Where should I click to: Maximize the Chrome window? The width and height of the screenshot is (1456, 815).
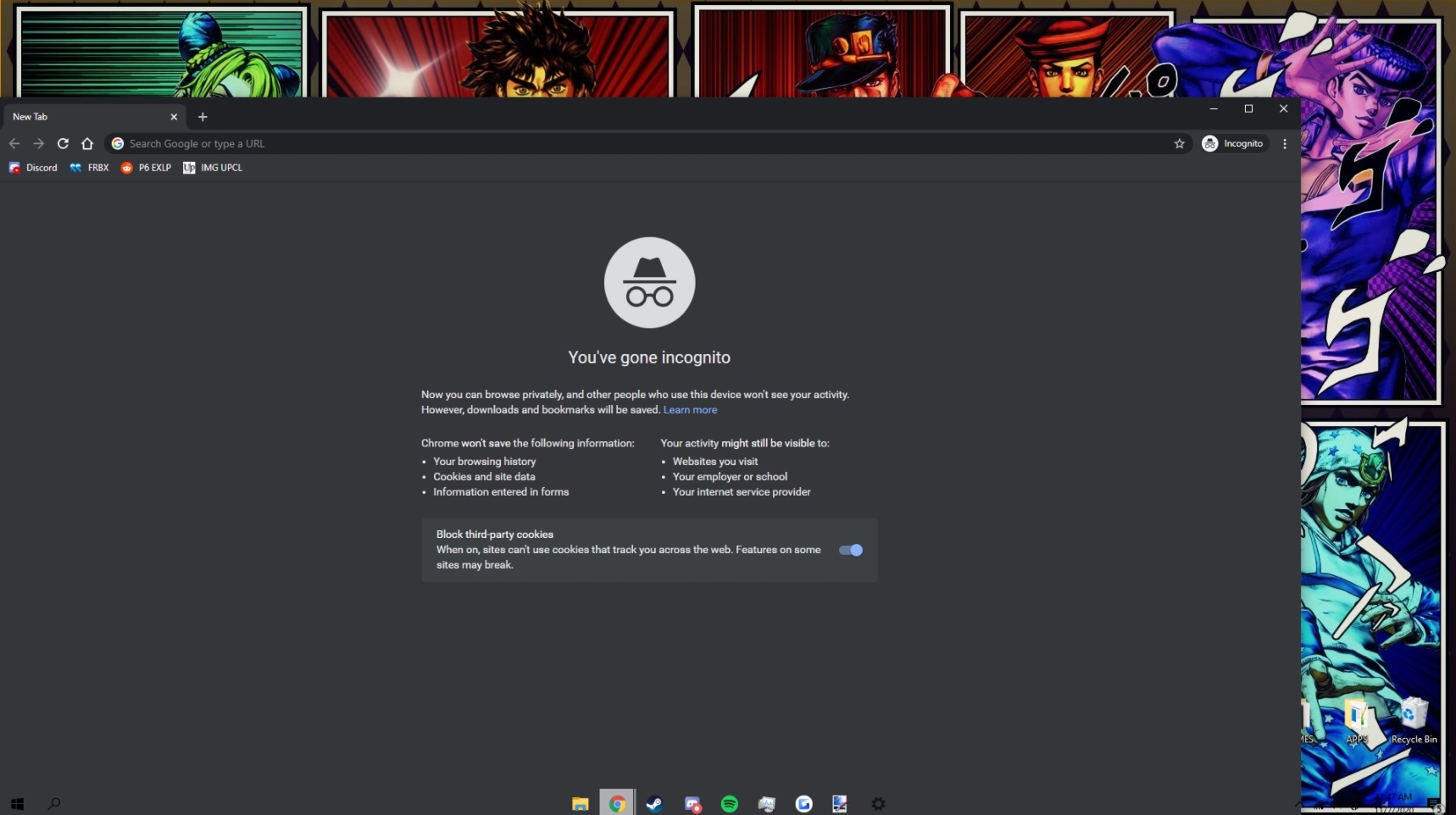click(1248, 108)
